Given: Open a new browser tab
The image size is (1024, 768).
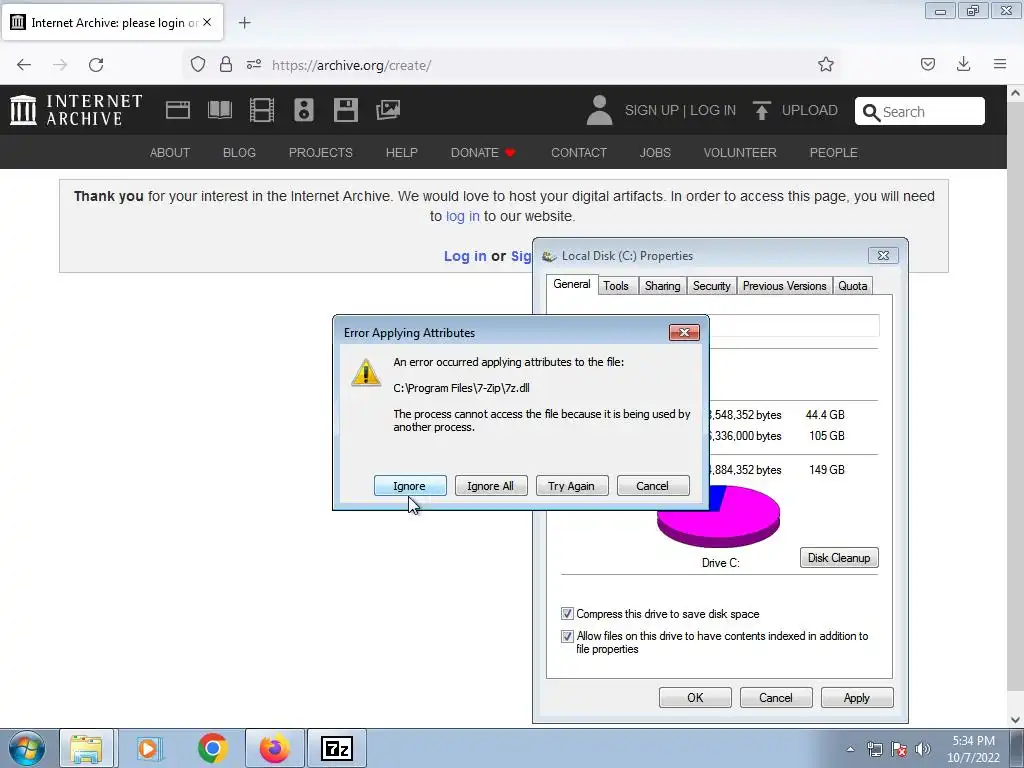Looking at the screenshot, I should pos(244,23).
